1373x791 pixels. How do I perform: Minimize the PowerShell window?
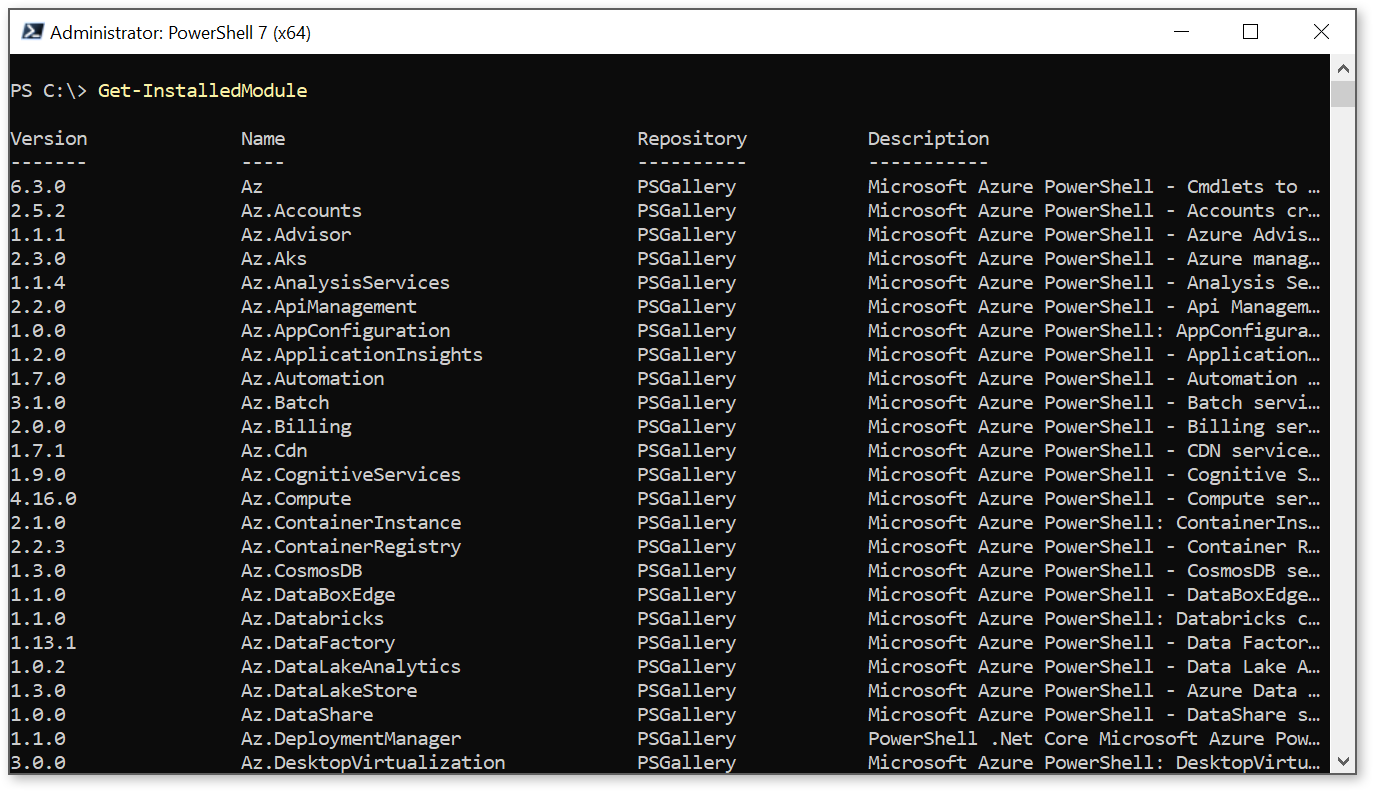tap(1181, 31)
